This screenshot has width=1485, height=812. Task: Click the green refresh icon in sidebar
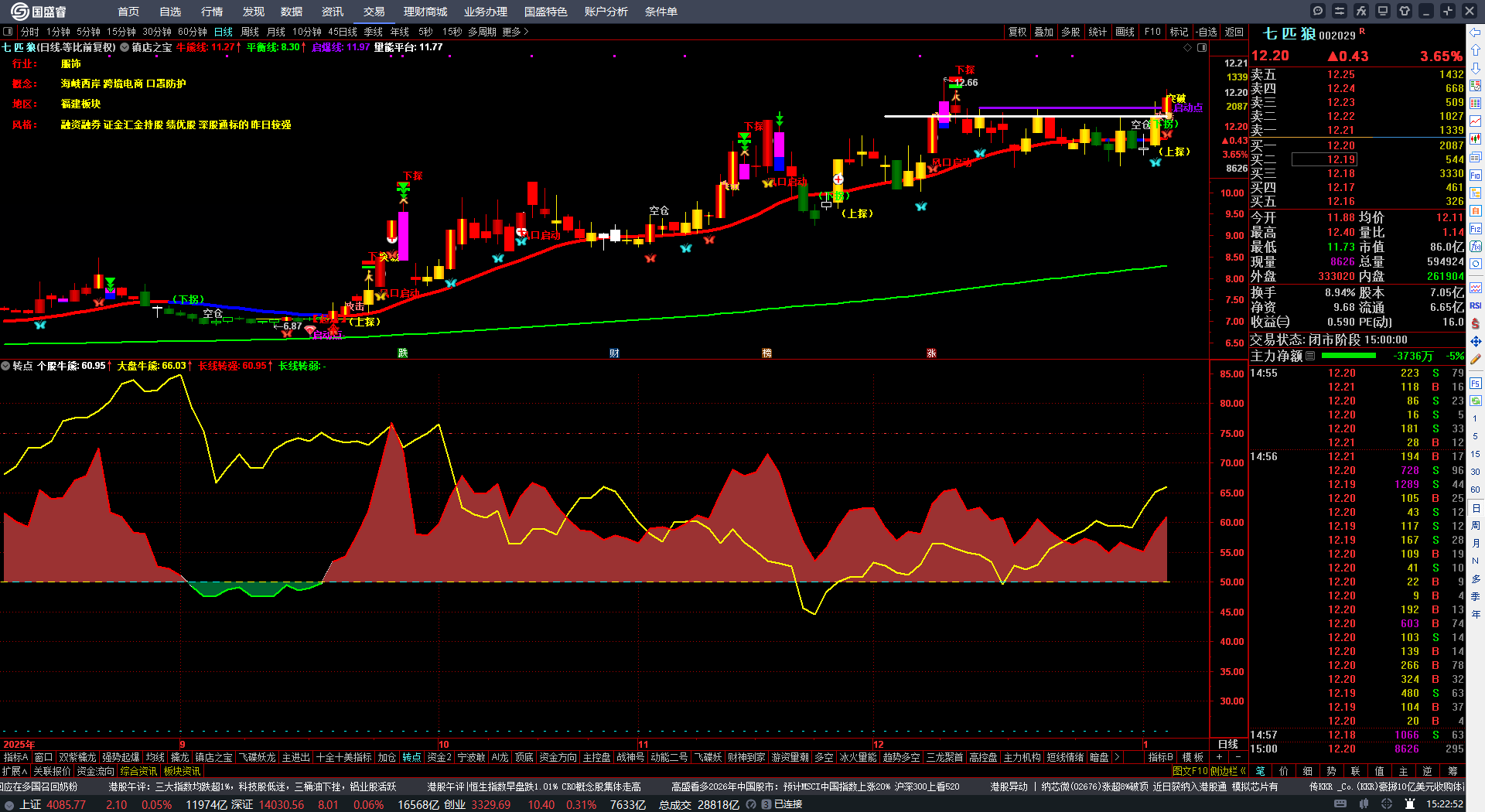(1476, 401)
